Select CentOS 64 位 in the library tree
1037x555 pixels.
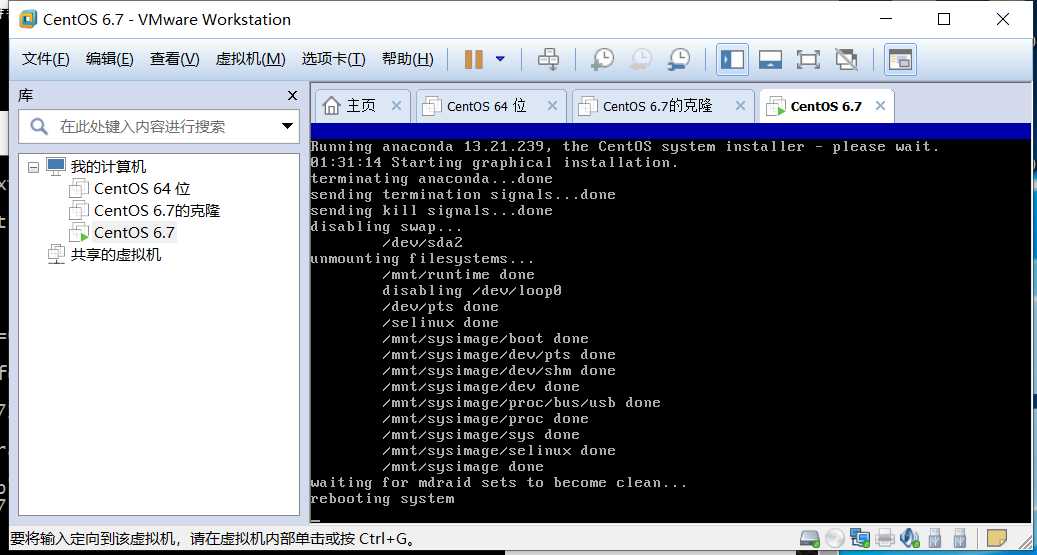(142, 189)
